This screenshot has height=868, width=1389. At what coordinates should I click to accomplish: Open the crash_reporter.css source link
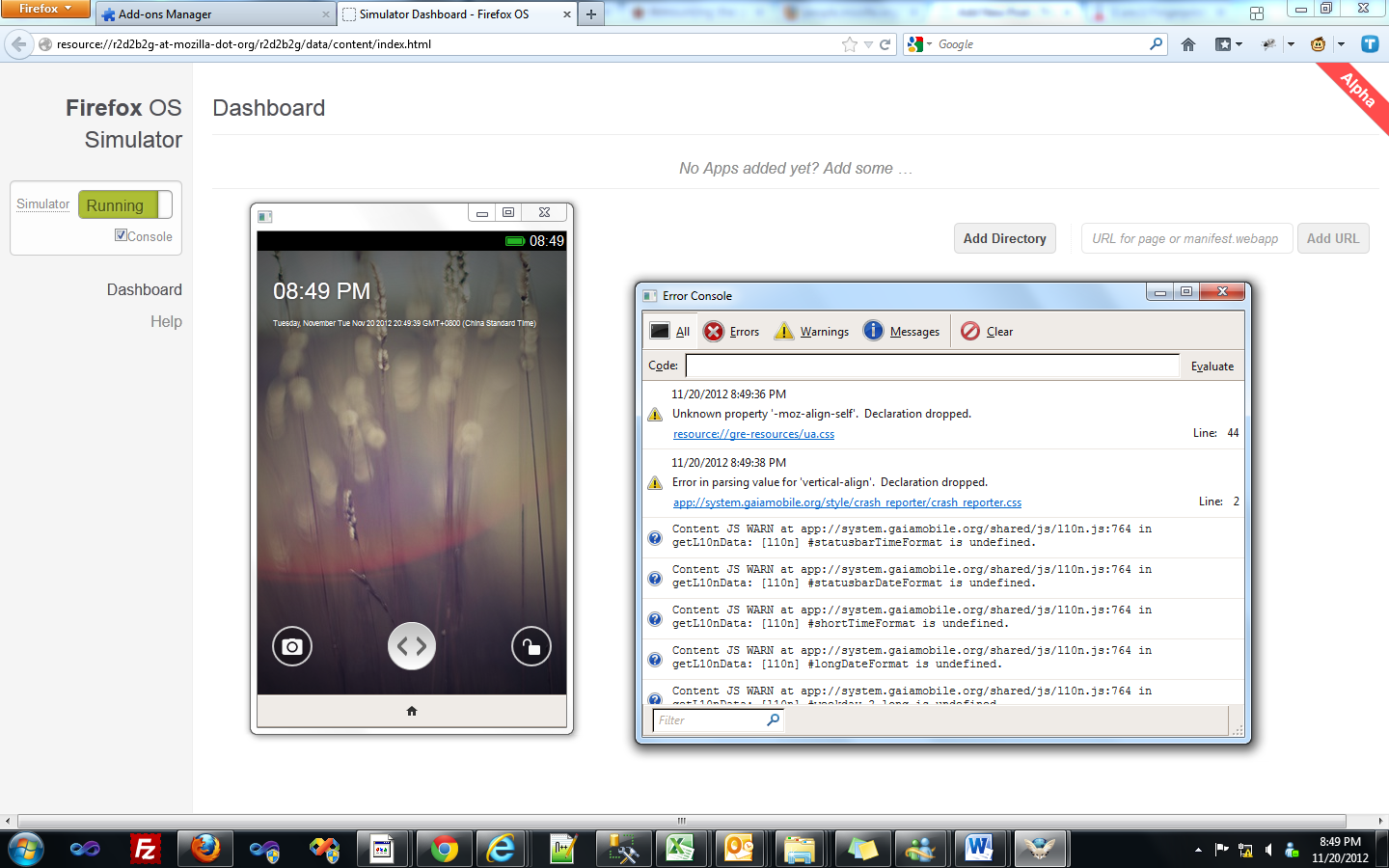coord(847,502)
